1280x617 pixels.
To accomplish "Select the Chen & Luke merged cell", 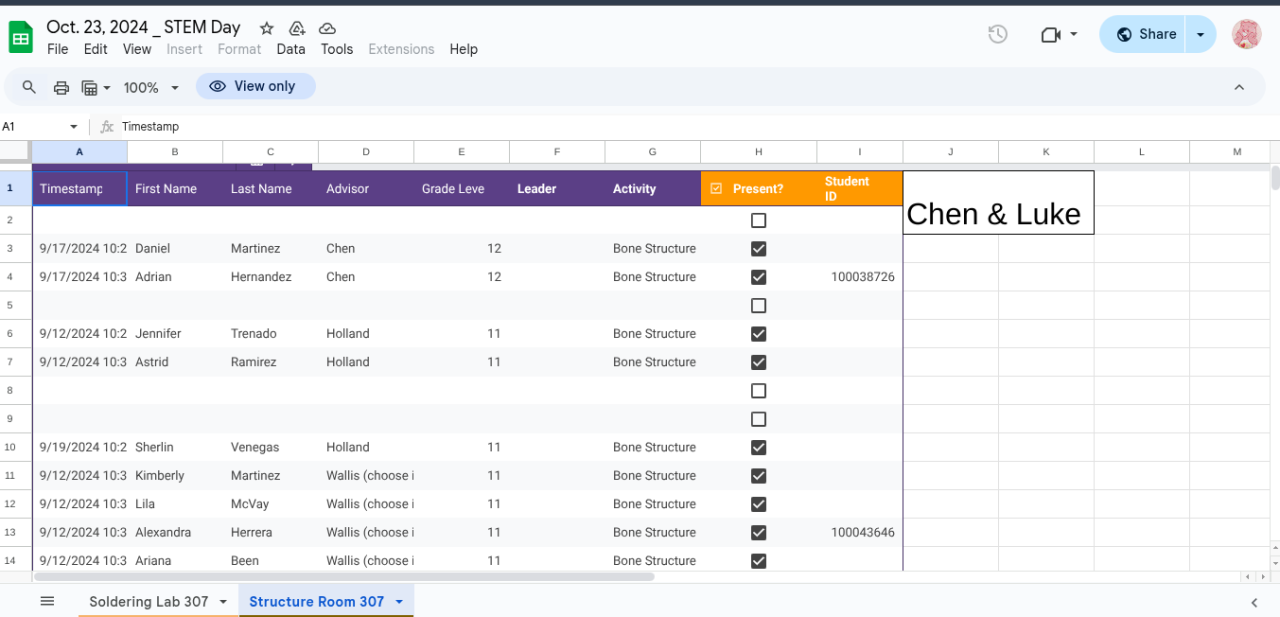I will (998, 203).
